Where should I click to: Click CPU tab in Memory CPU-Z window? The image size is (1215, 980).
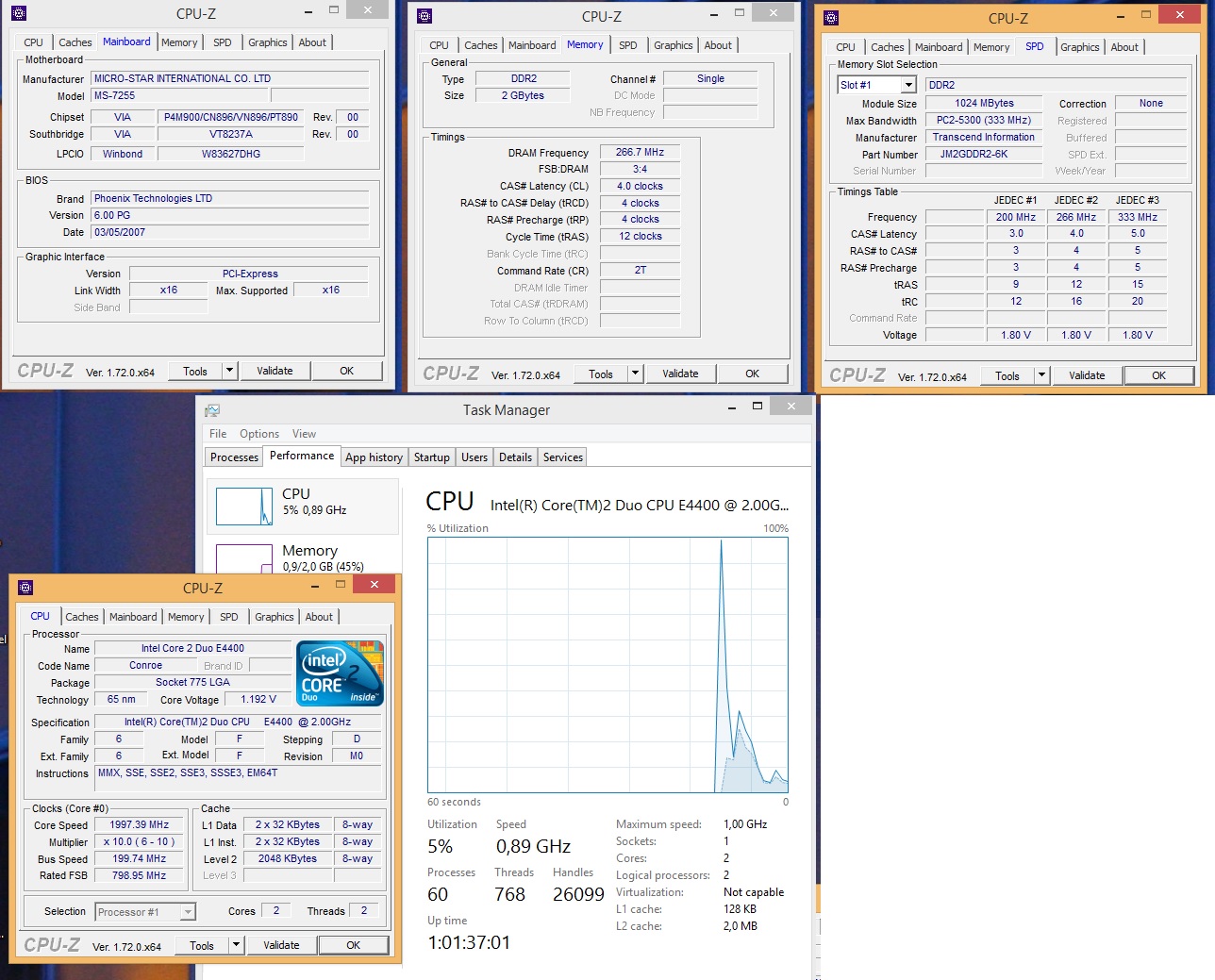(439, 45)
